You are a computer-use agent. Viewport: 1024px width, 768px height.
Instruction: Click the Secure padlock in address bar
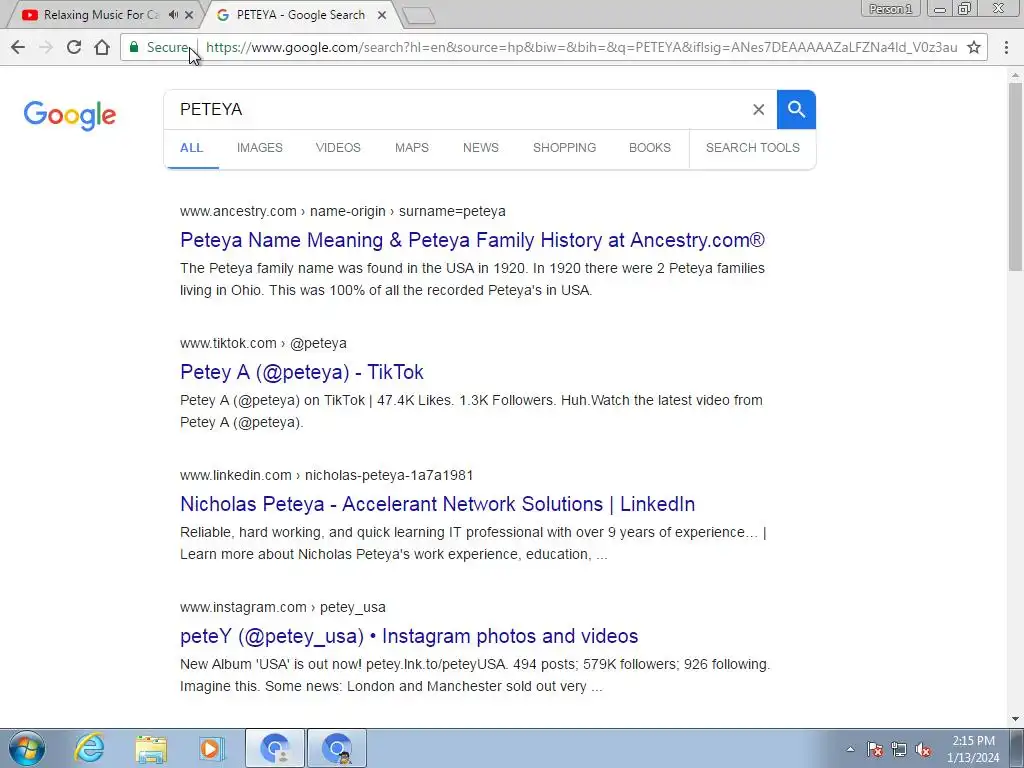(134, 47)
